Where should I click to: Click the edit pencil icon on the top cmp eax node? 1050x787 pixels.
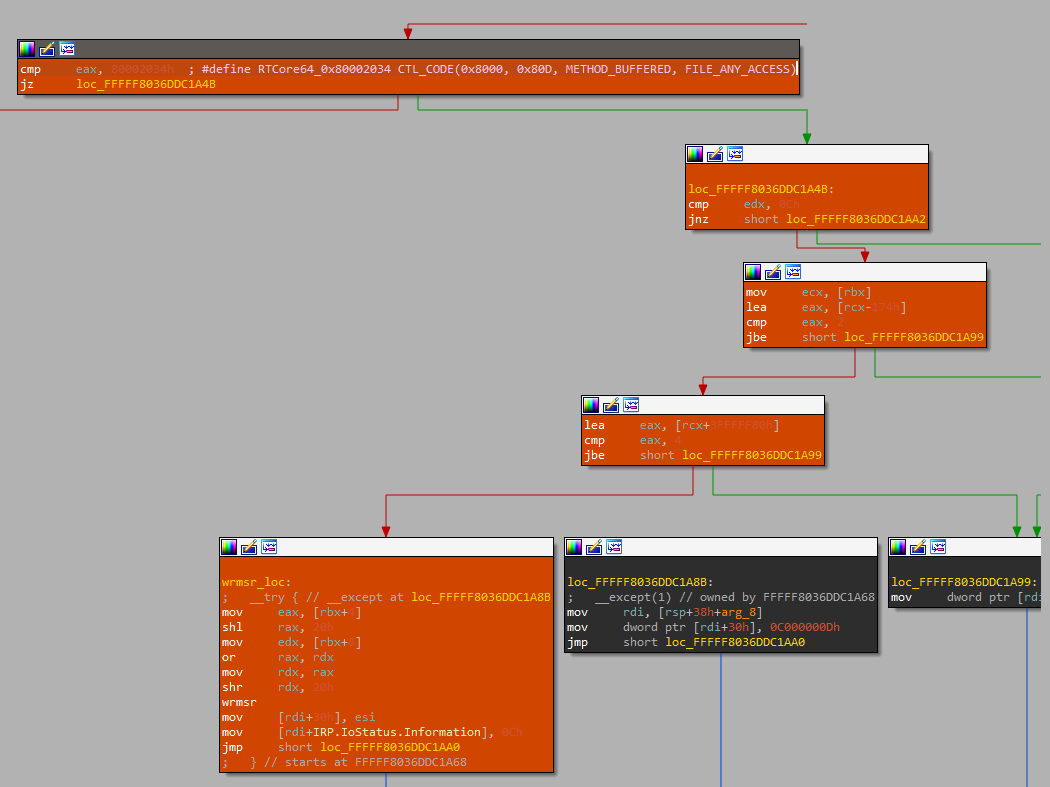point(47,49)
